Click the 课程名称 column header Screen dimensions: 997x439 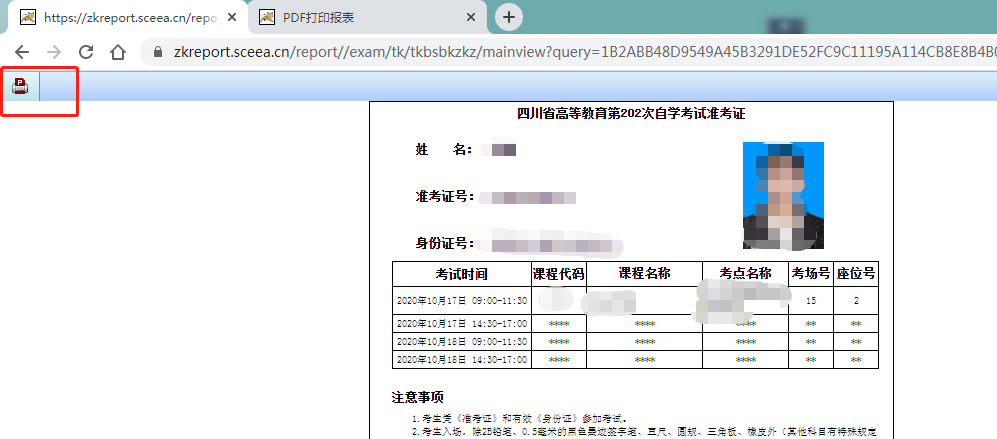(644, 274)
